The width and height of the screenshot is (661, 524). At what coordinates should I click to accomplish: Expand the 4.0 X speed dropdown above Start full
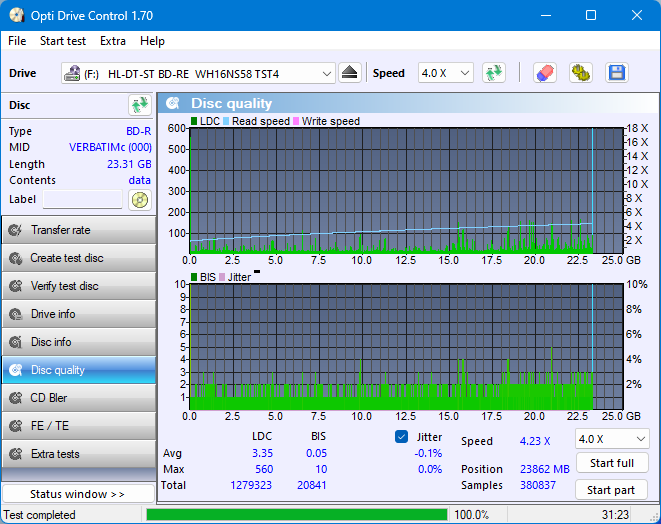pyautogui.click(x=611, y=439)
